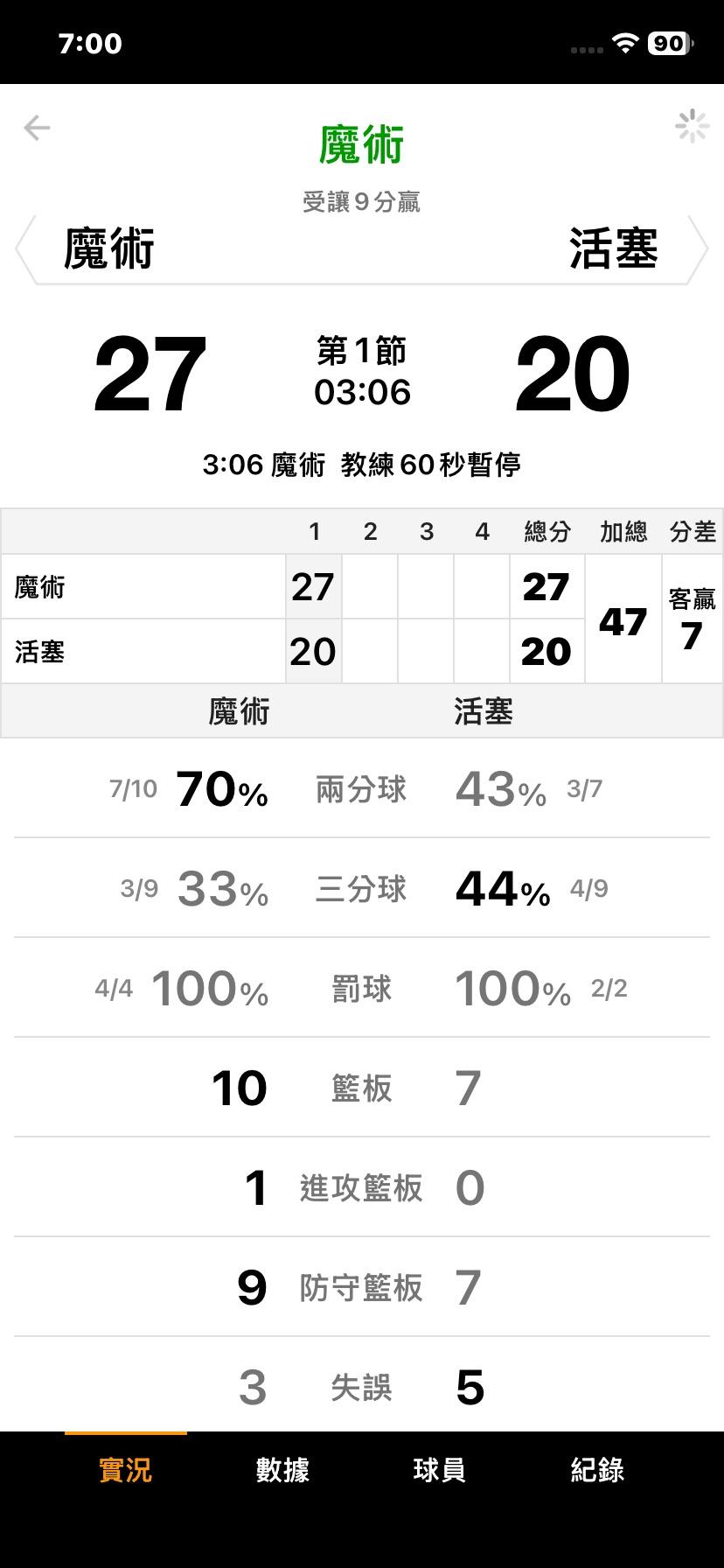Open the 球員 players tab
The width and height of the screenshot is (724, 1568).
[x=439, y=1469]
